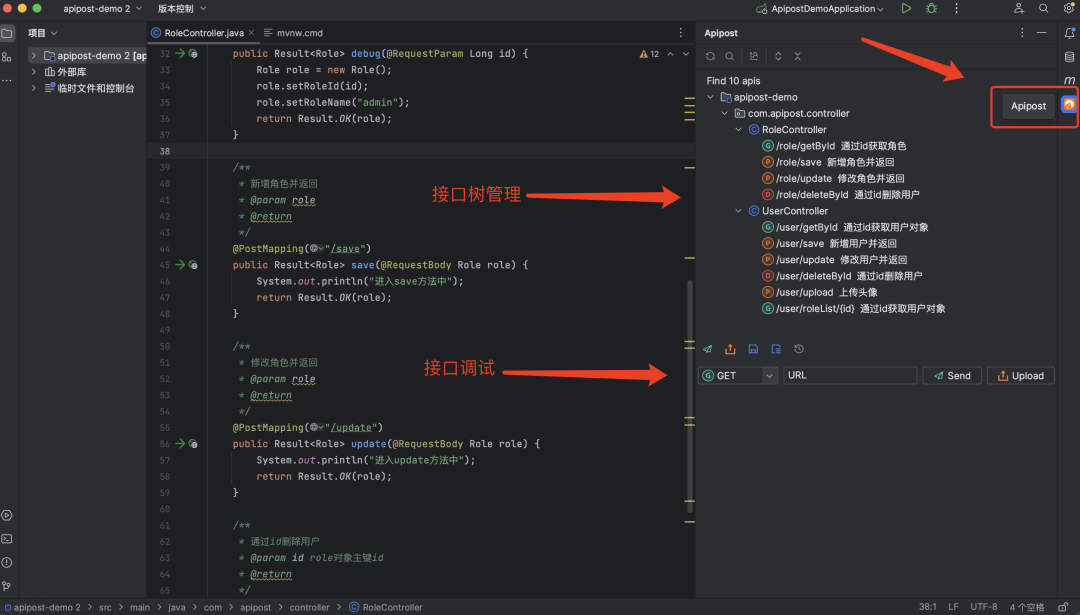Search APIs in the Apipost panel

pos(729,56)
